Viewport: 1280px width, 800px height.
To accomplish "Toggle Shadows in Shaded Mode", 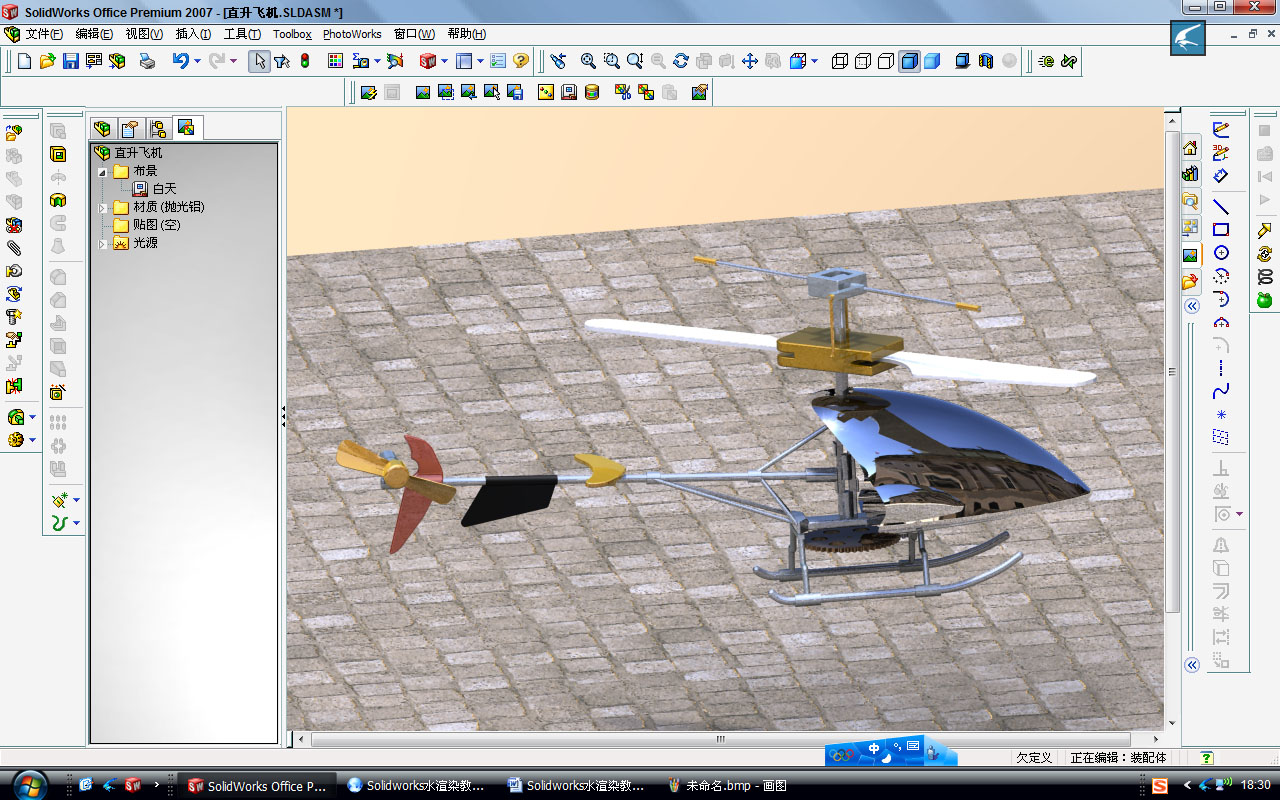I will [x=963, y=61].
